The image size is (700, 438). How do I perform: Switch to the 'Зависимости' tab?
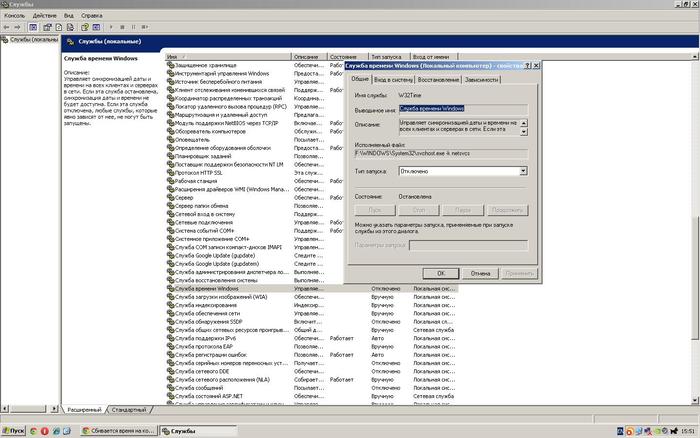pyautogui.click(x=481, y=80)
